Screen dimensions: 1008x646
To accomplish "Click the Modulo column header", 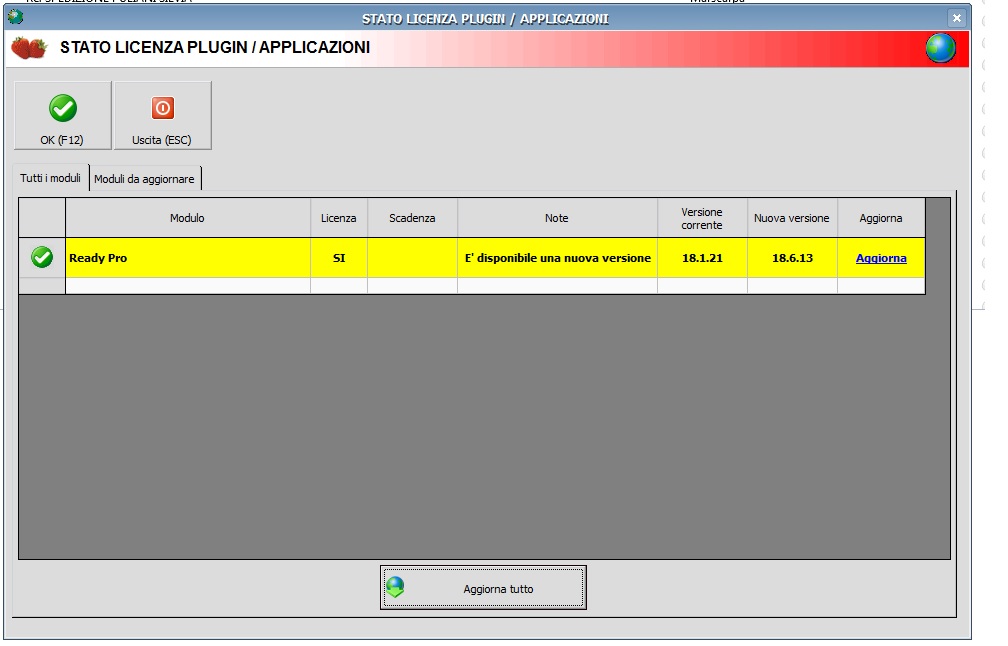I will click(188, 218).
